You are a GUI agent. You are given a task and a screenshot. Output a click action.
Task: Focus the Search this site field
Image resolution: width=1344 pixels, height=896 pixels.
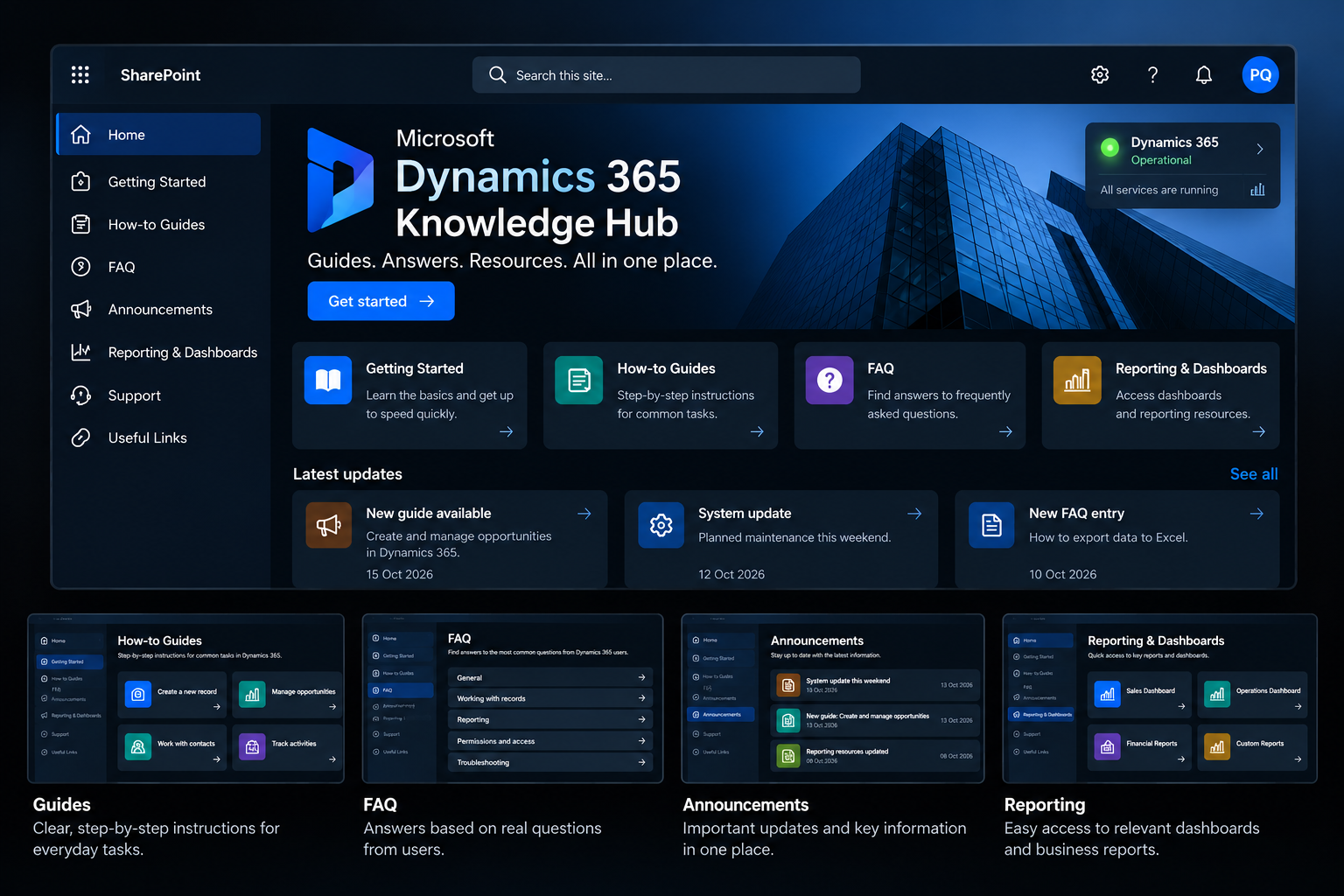(666, 75)
